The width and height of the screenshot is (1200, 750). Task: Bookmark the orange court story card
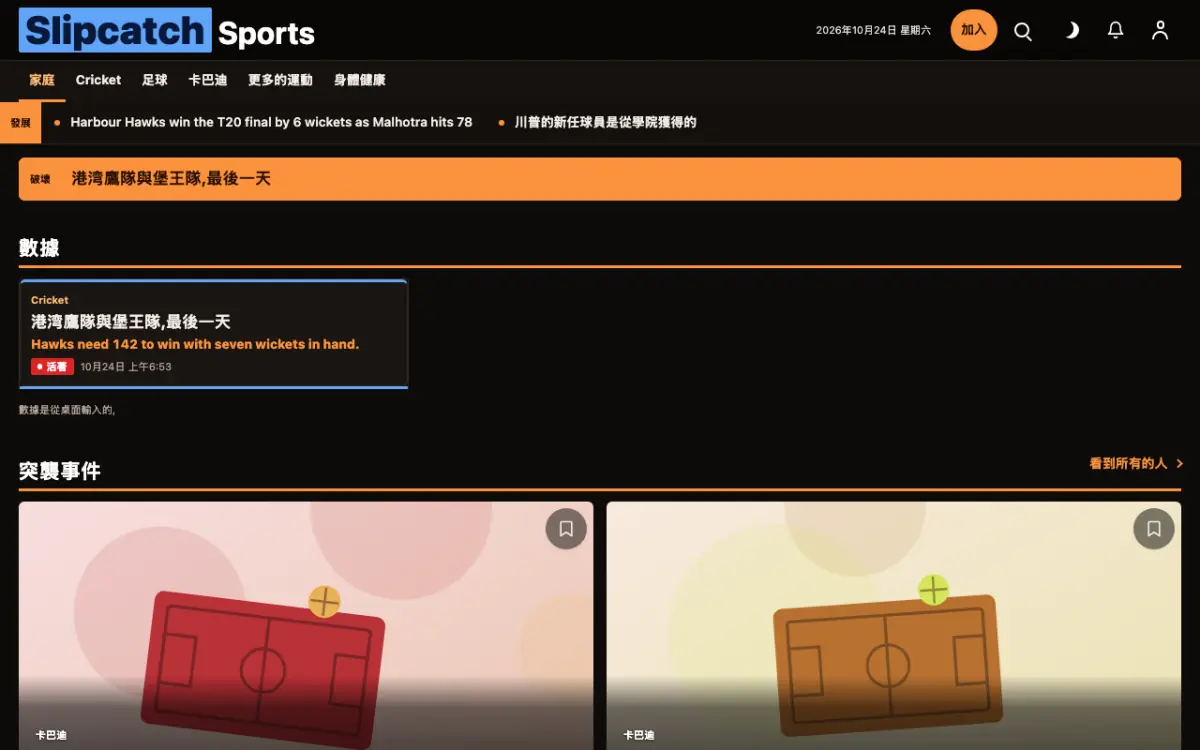pyautogui.click(x=1154, y=529)
